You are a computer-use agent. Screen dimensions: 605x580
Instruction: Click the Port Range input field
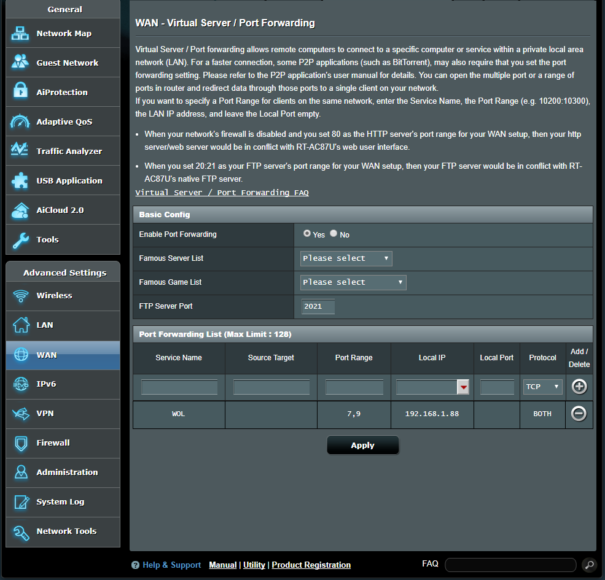[x=354, y=387]
